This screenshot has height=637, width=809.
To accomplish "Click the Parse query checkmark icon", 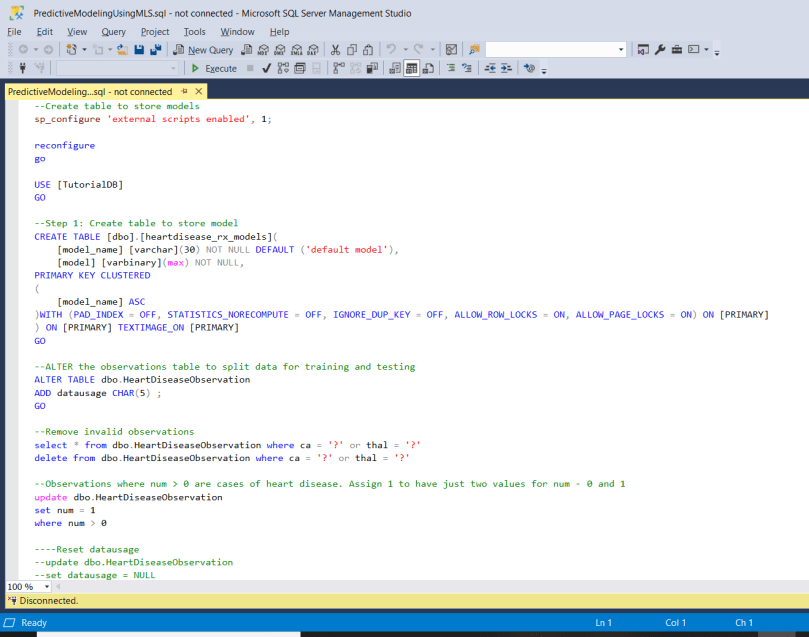I will (264, 68).
